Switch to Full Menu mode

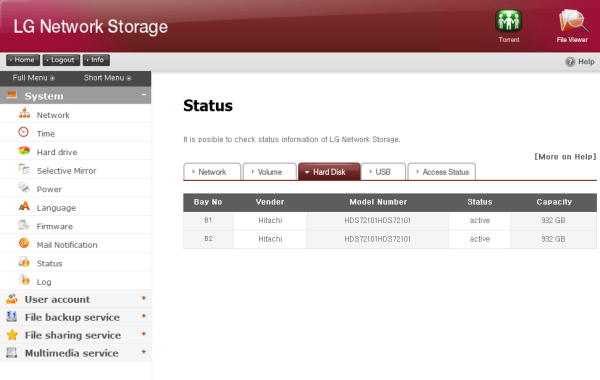coord(33,78)
